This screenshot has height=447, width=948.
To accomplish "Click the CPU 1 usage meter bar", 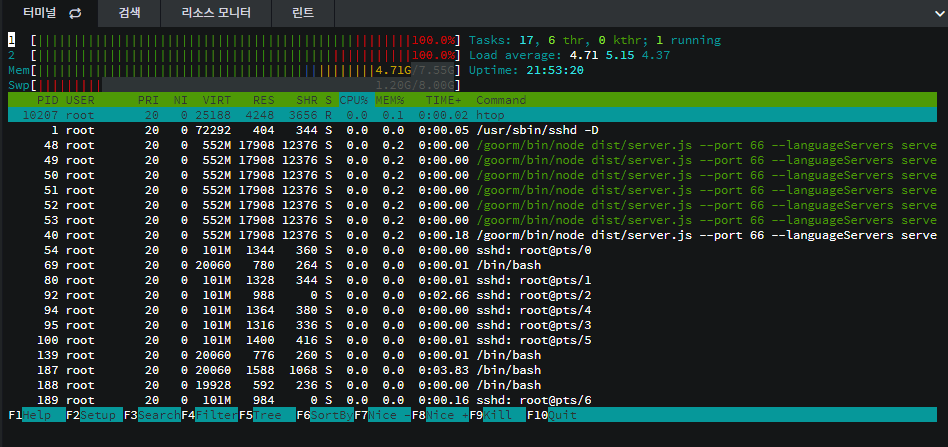I will click(x=245, y=41).
